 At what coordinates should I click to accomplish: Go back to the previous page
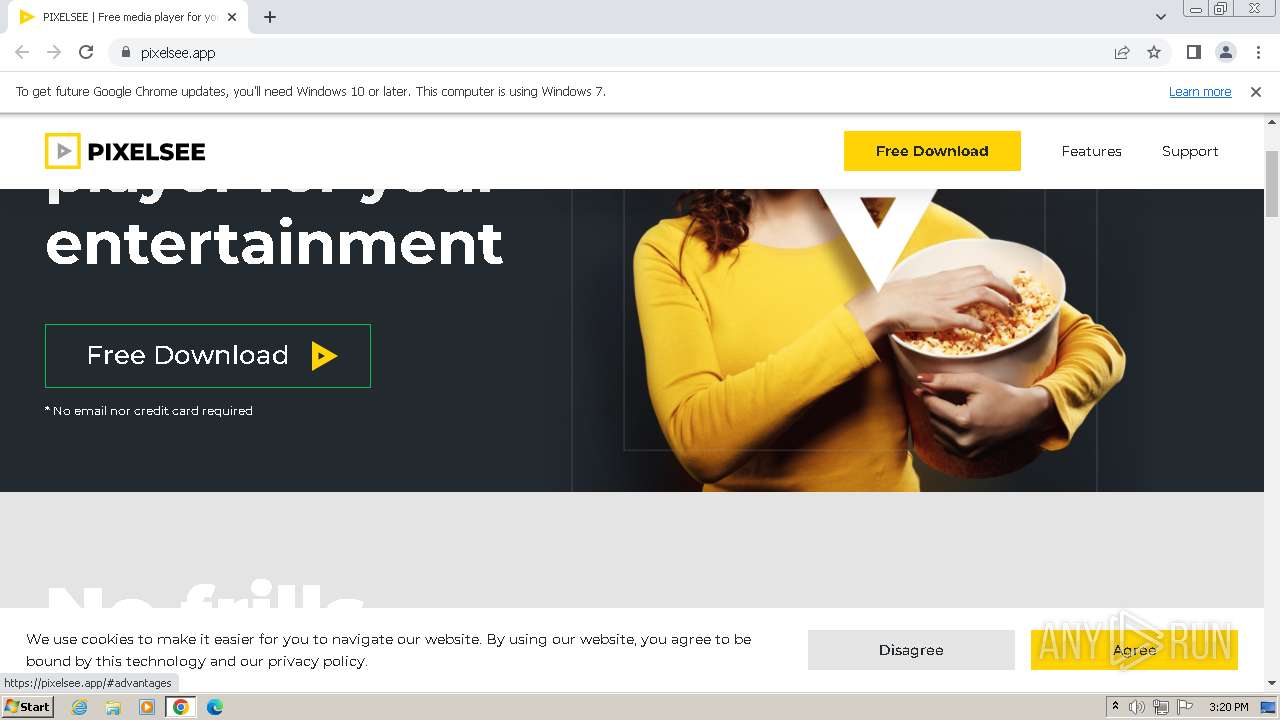click(x=22, y=52)
